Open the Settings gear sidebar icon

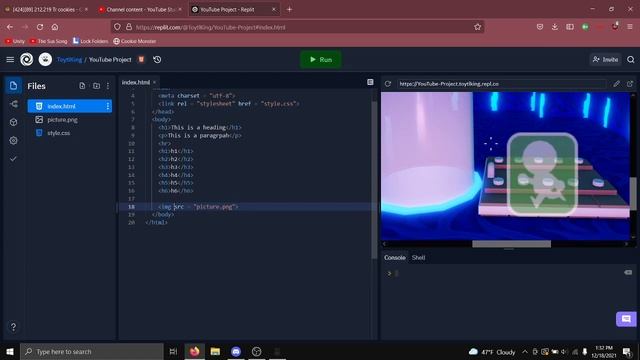13,140
